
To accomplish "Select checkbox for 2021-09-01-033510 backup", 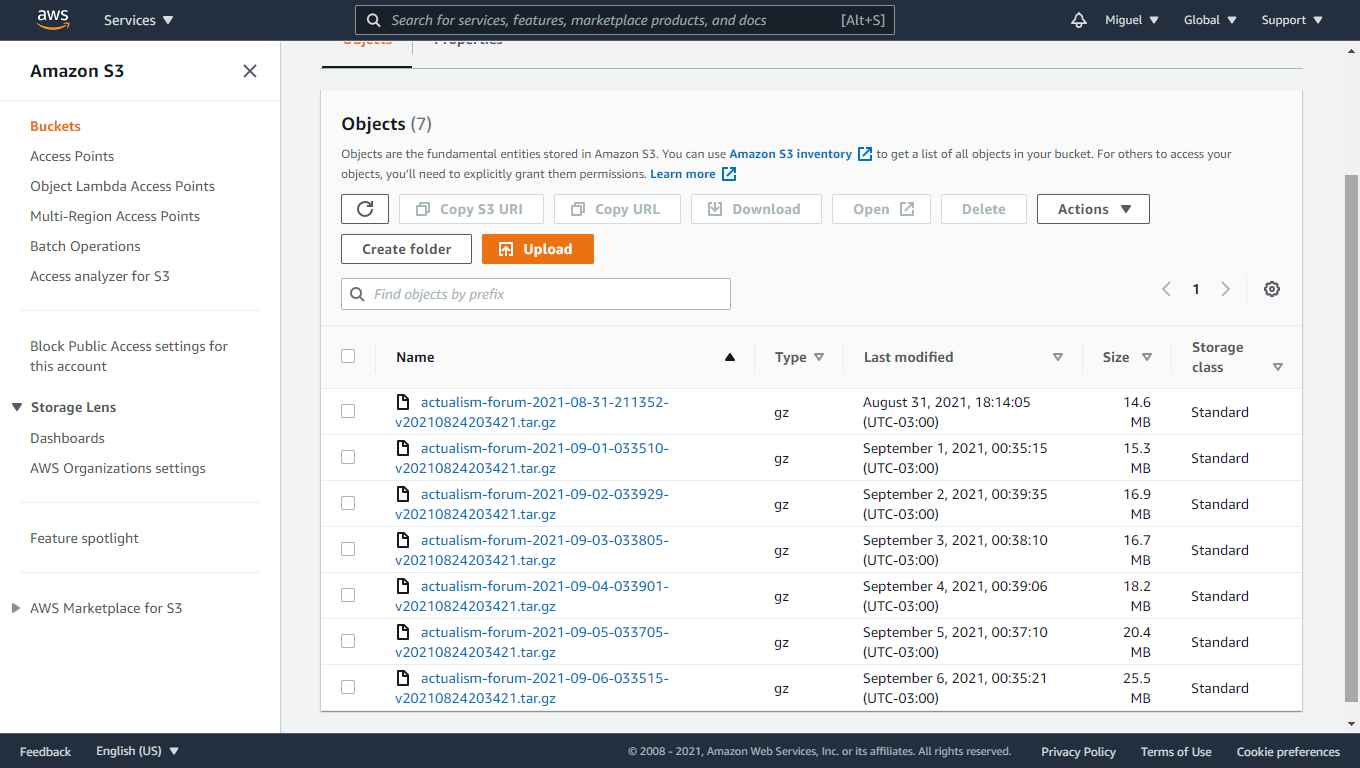I will pos(348,457).
